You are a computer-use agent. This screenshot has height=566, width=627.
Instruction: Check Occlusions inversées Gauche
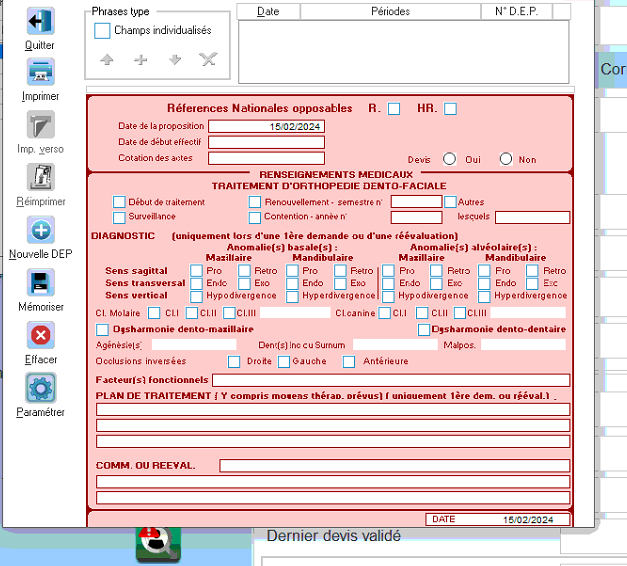284,362
